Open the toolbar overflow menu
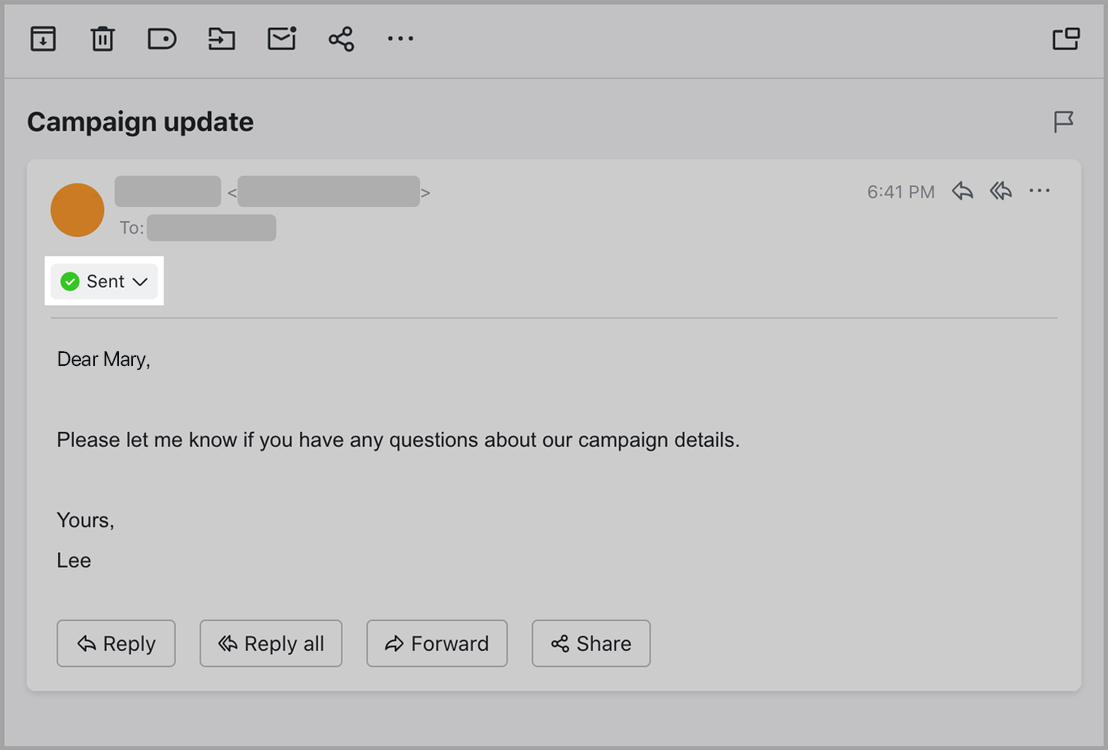 (400, 38)
